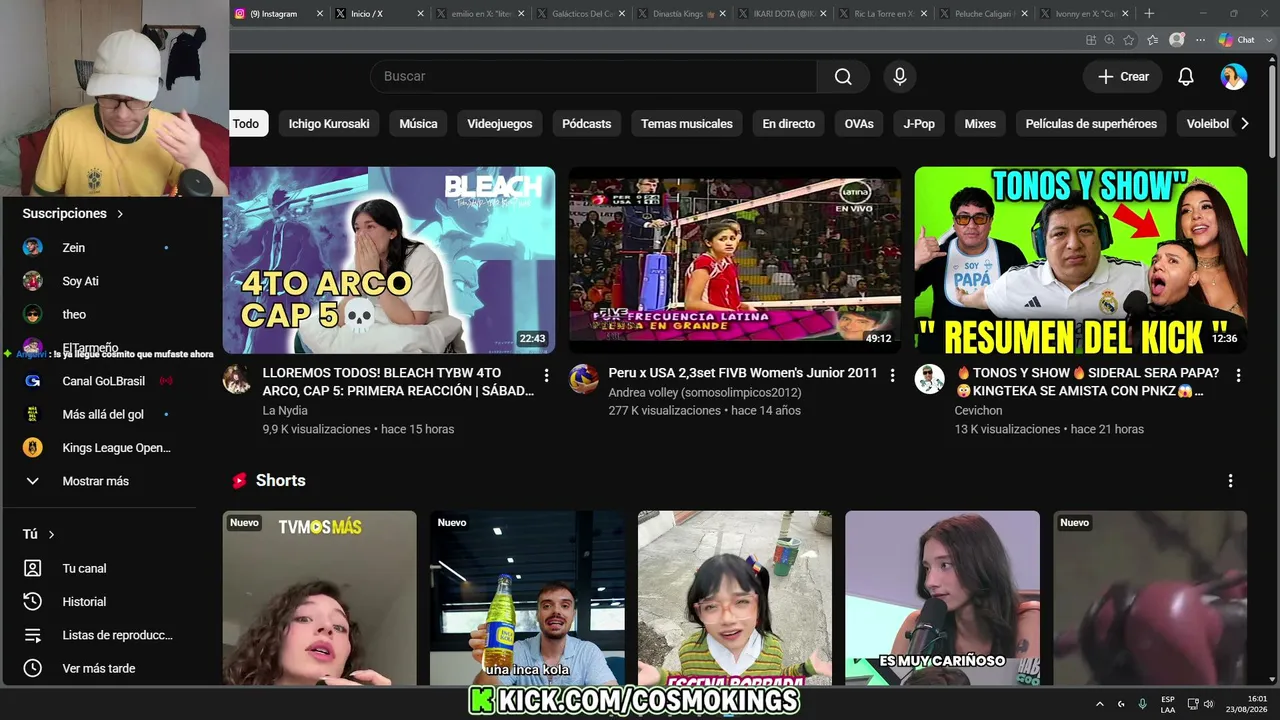Open YouTube notifications bell
This screenshot has width=1280, height=720.
coord(1186,77)
